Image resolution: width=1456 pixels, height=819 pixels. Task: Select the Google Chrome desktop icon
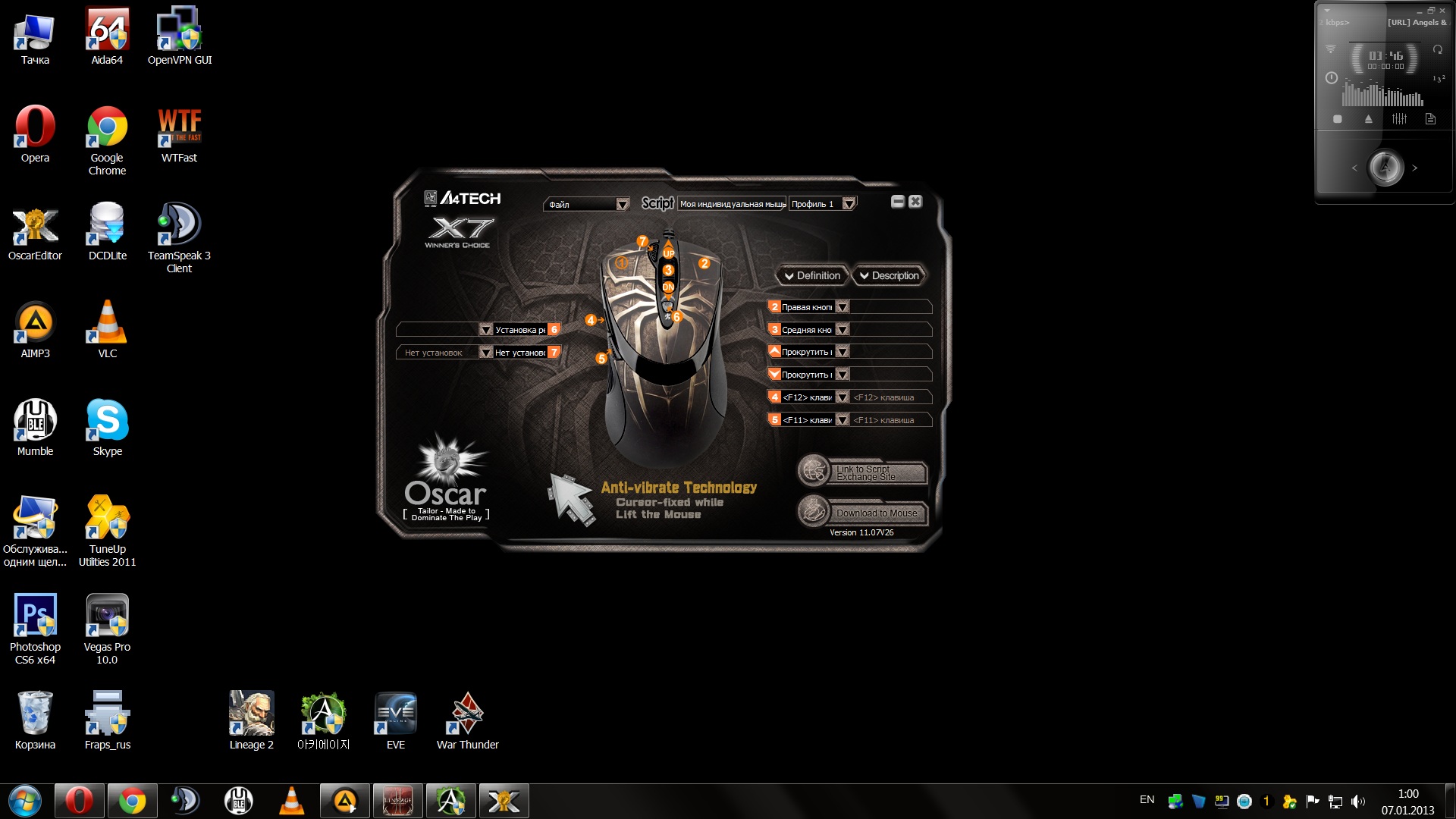coord(107,141)
